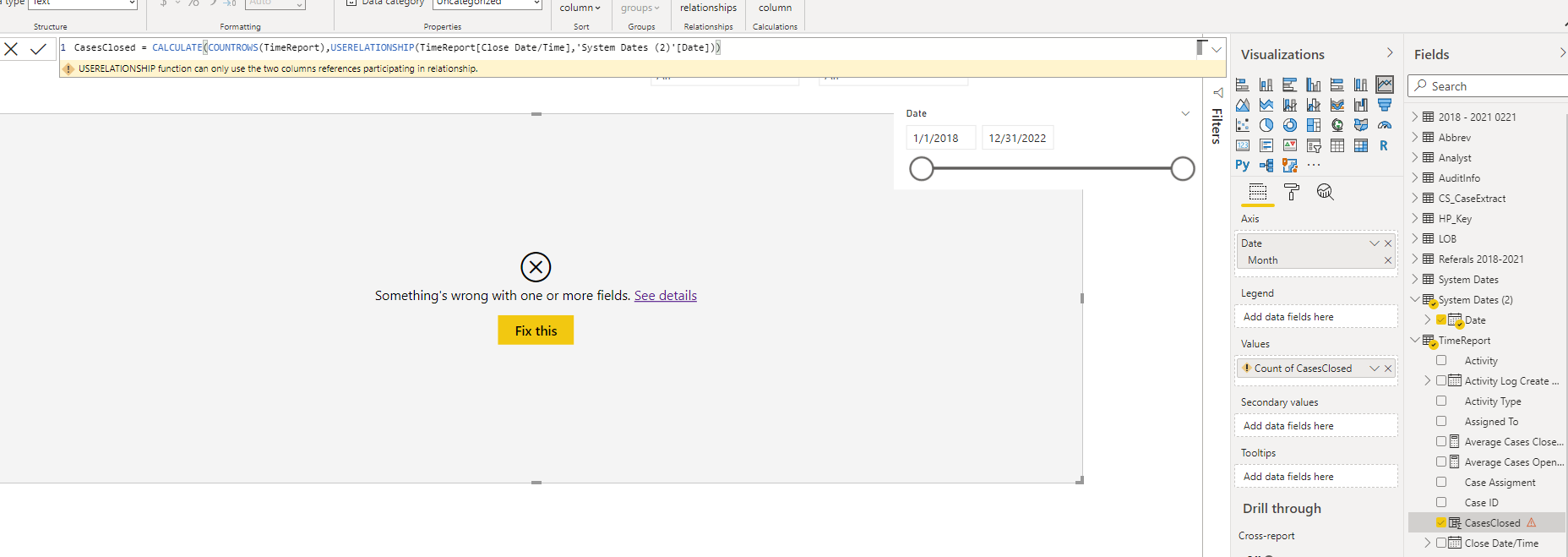This screenshot has width=1568, height=557.
Task: Select the donut chart visualization
Action: (1289, 125)
